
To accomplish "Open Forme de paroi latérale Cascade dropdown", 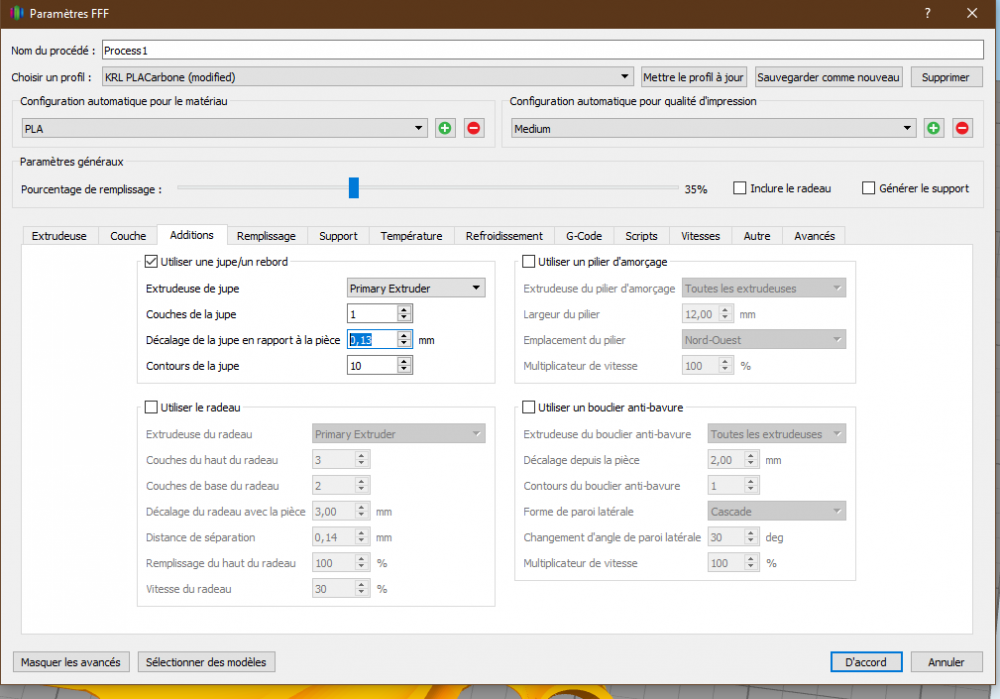I will click(777, 511).
